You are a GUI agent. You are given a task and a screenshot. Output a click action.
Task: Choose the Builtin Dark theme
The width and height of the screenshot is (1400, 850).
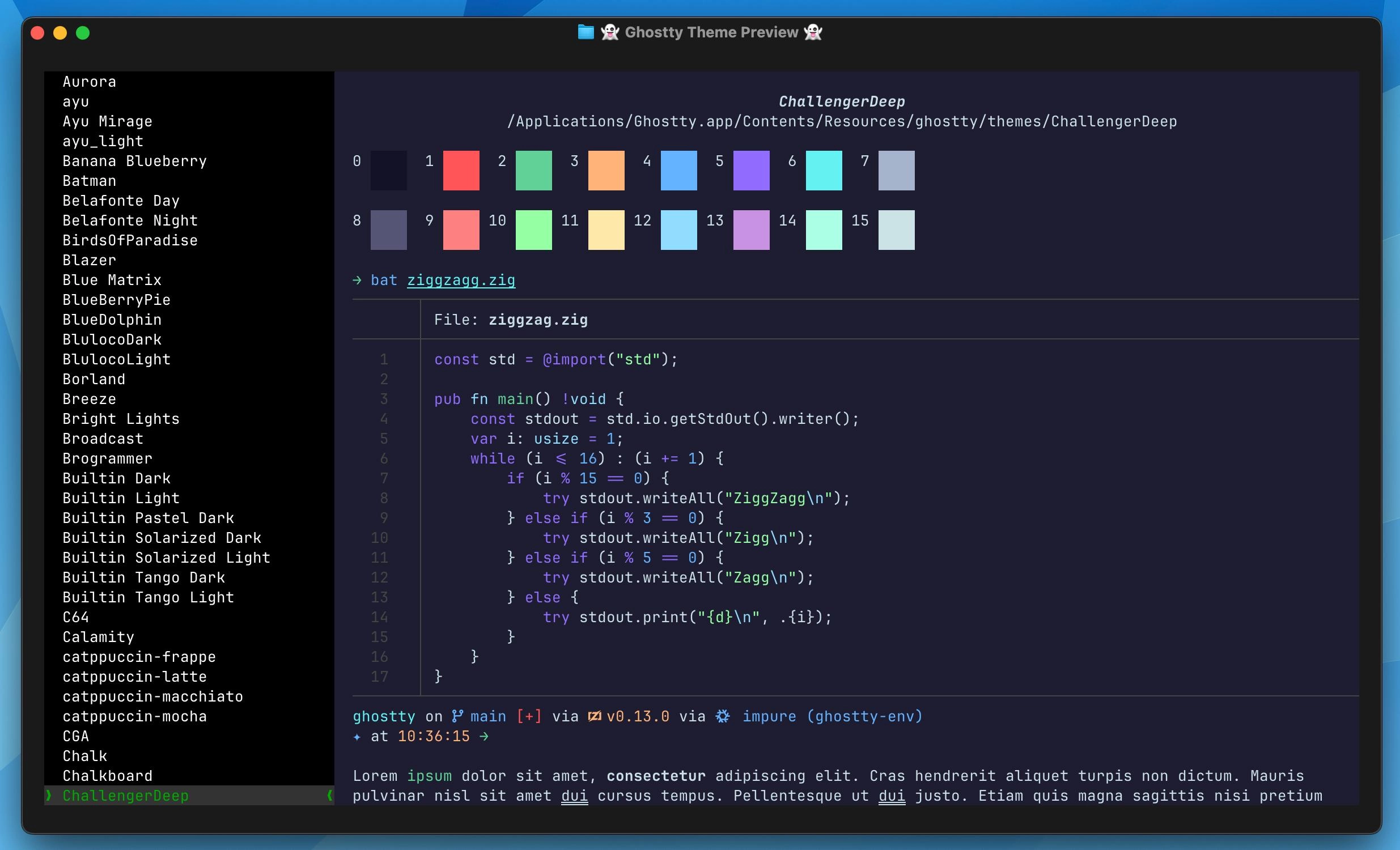pos(116,478)
